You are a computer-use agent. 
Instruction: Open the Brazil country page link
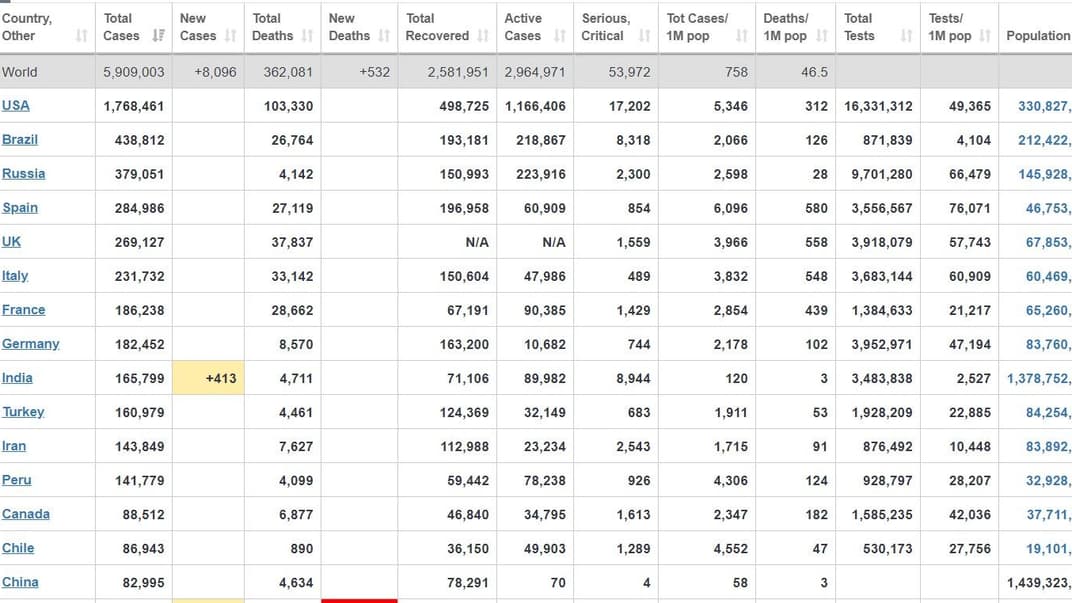click(20, 139)
